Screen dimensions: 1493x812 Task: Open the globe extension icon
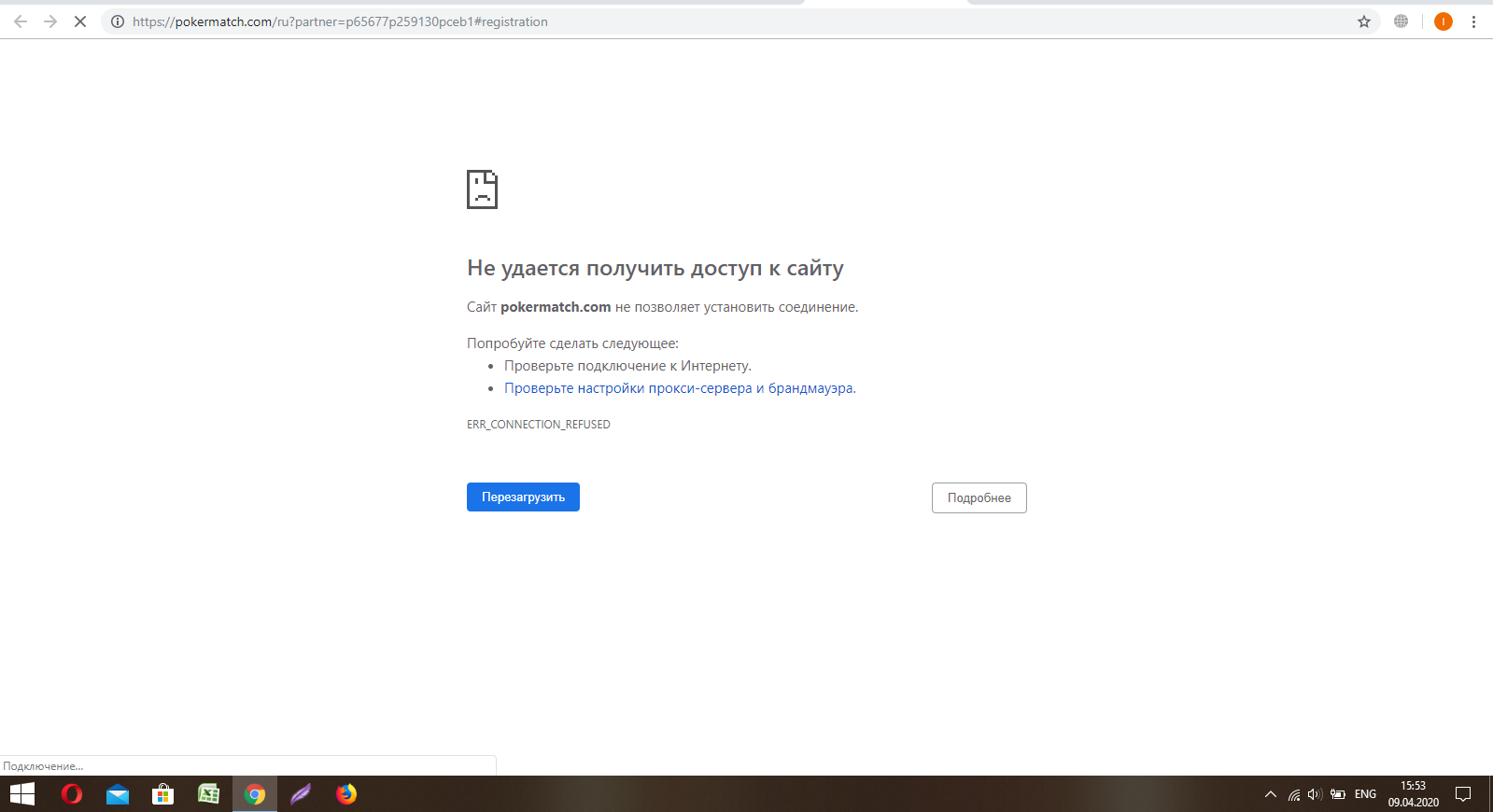(x=1401, y=21)
